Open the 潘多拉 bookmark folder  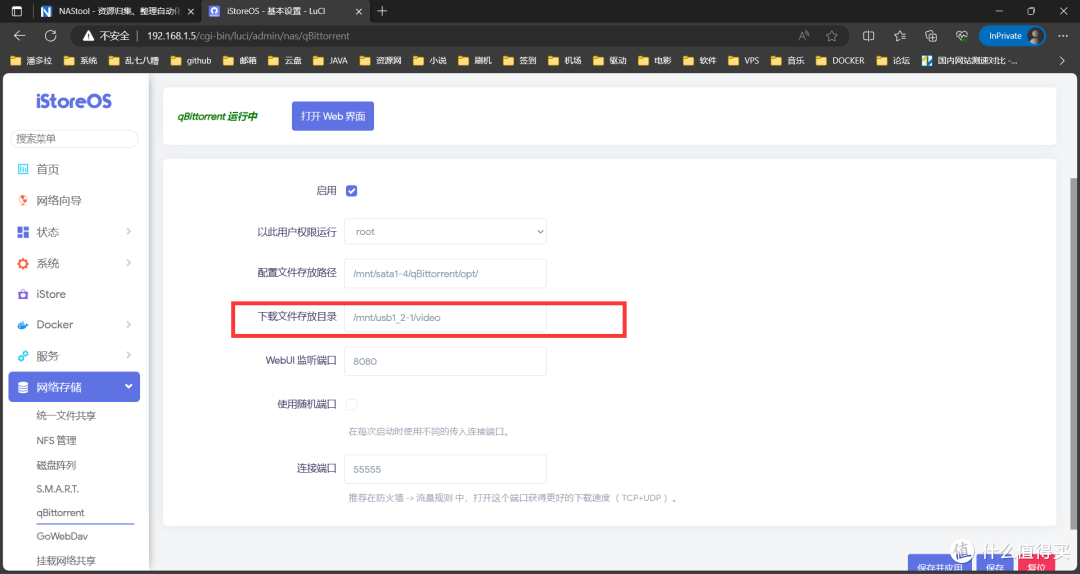click(31, 61)
